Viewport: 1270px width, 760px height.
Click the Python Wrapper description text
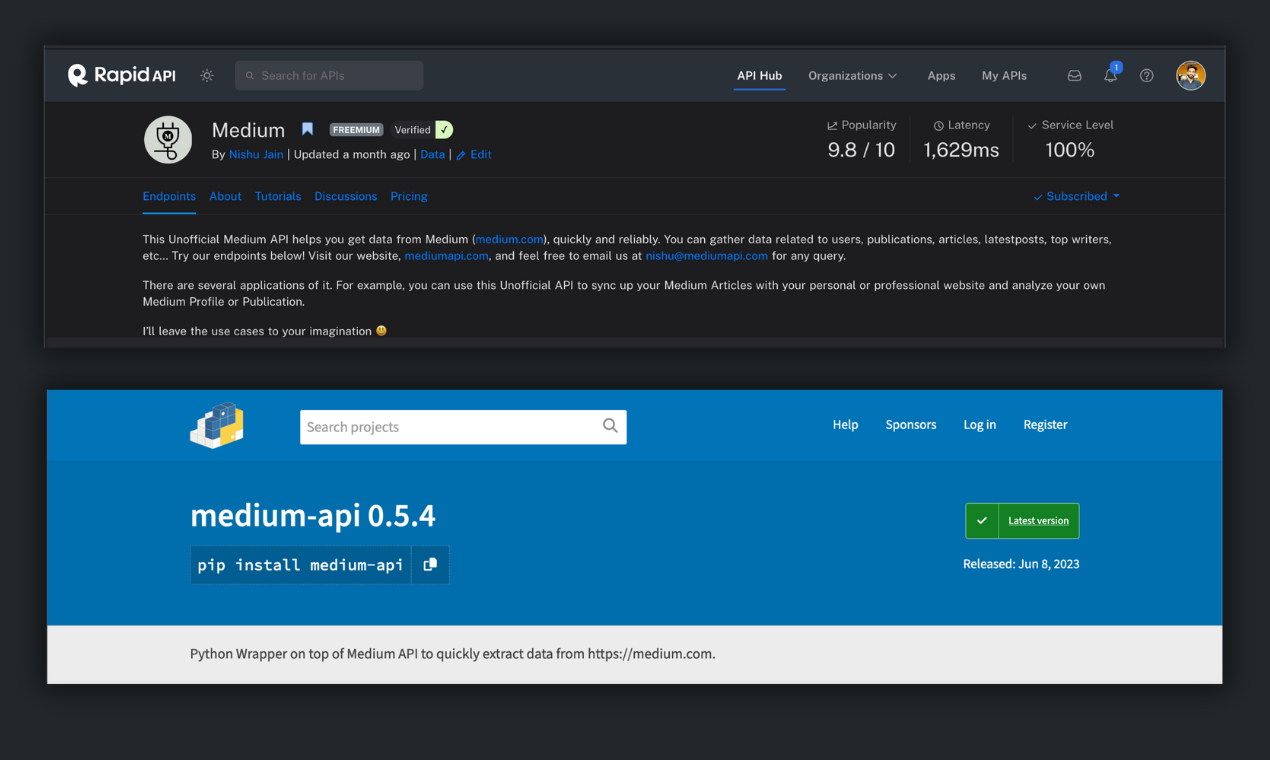pos(453,654)
